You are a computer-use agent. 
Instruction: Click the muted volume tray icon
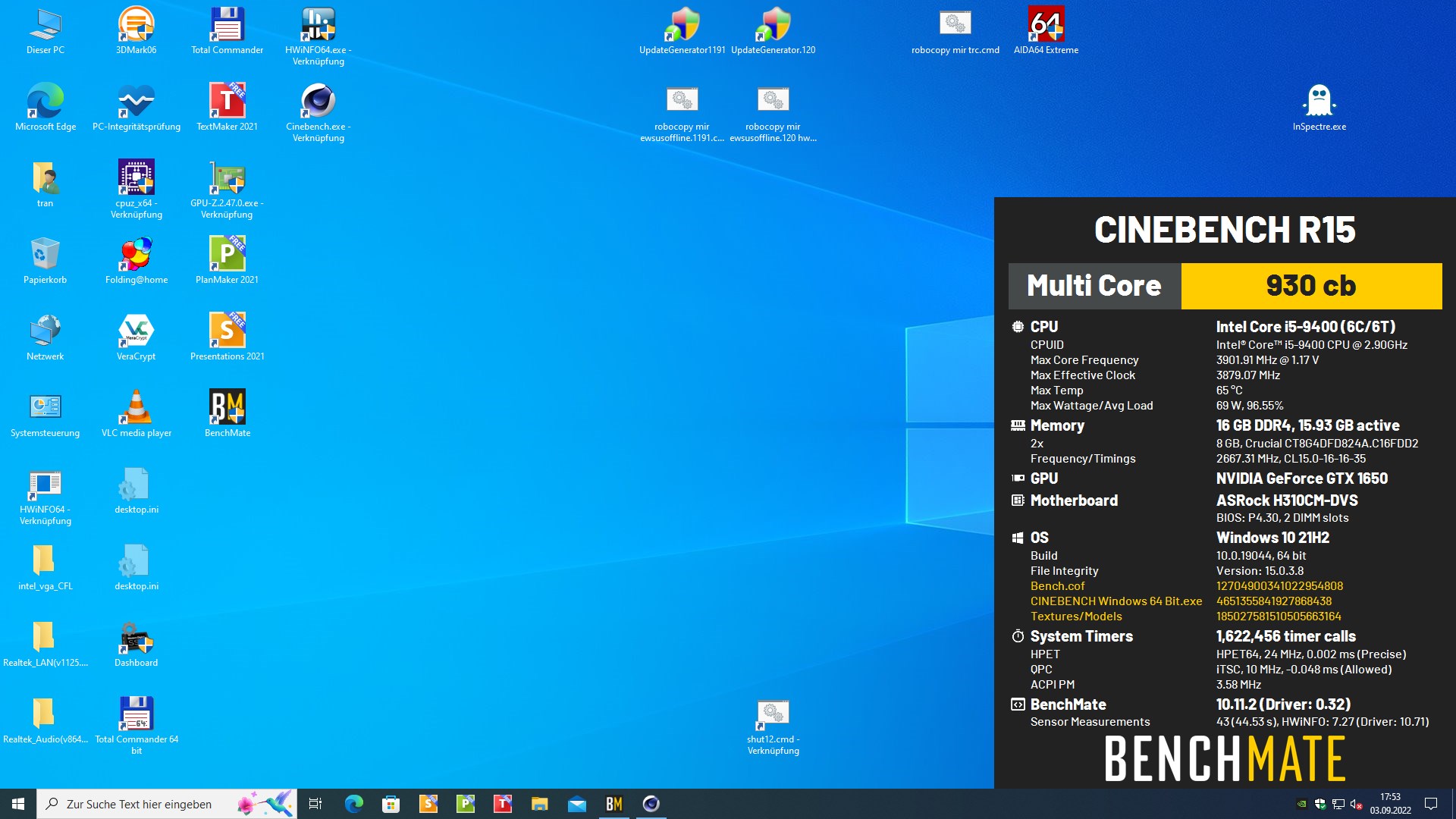pos(1357,804)
